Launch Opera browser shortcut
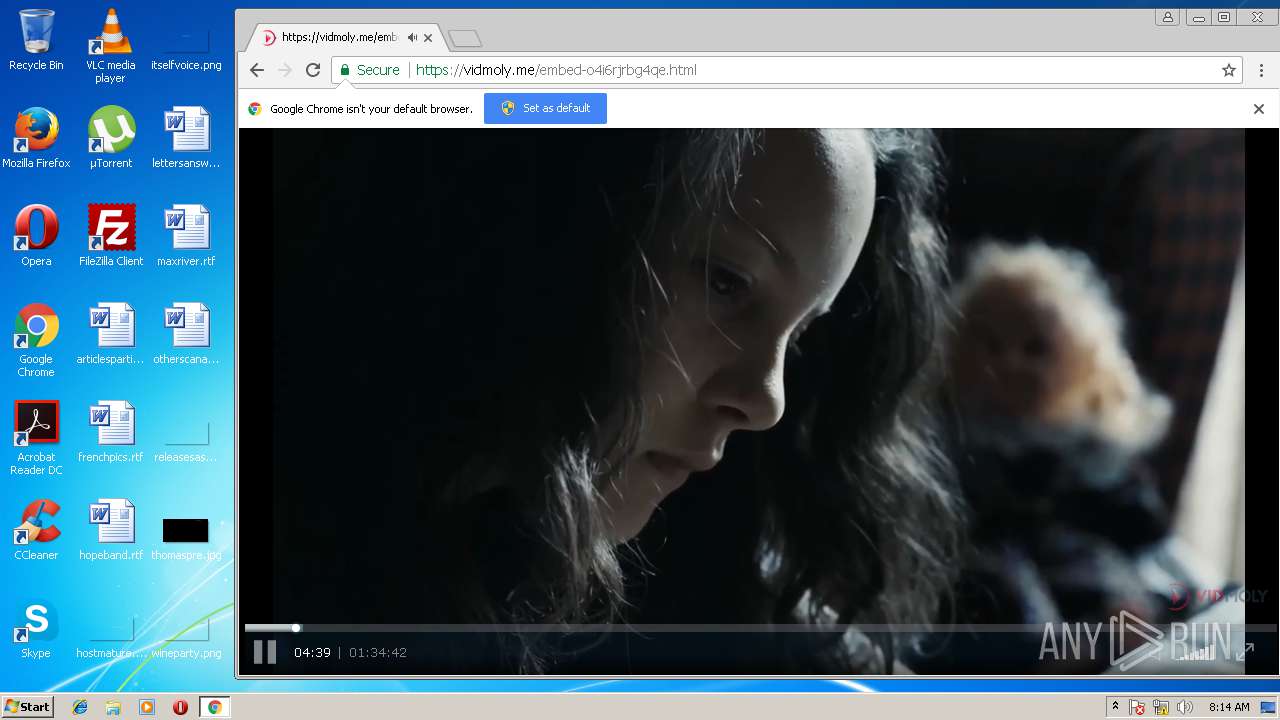1280x720 pixels. coord(36,236)
